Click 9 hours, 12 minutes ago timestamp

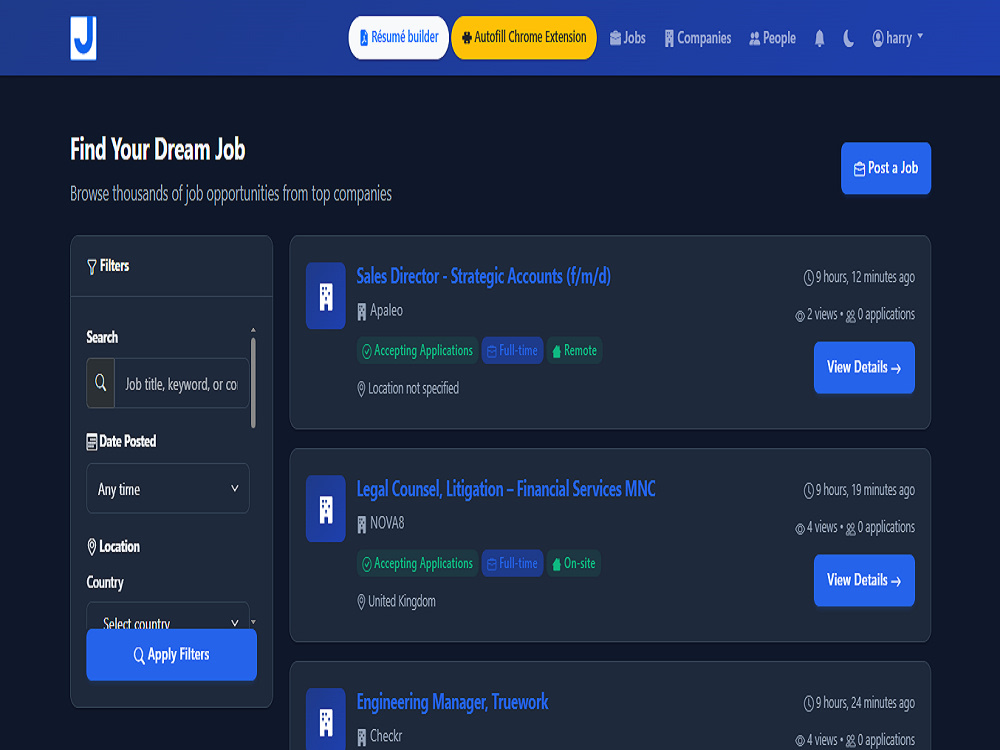pyautogui.click(x=859, y=277)
